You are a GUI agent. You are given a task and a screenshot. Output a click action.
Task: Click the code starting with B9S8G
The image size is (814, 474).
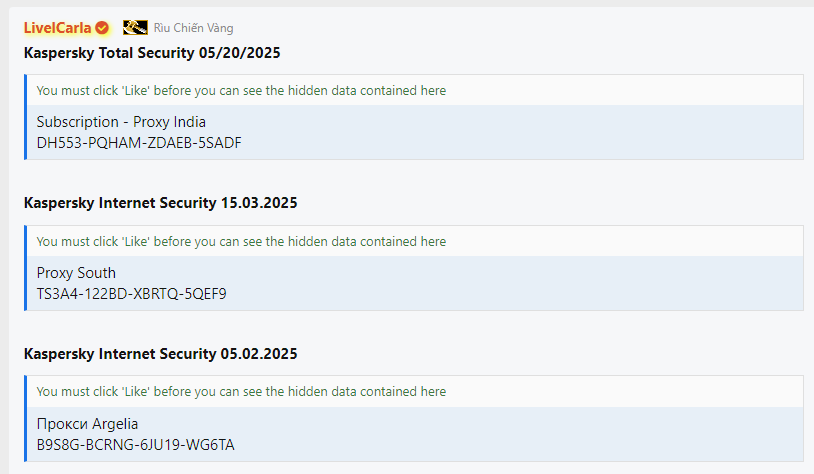135,445
